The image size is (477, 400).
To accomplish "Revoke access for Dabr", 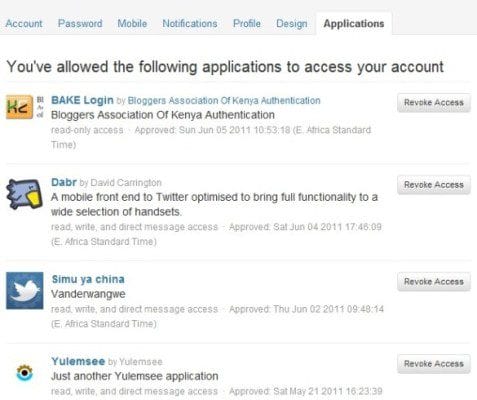I will pyautogui.click(x=434, y=185).
